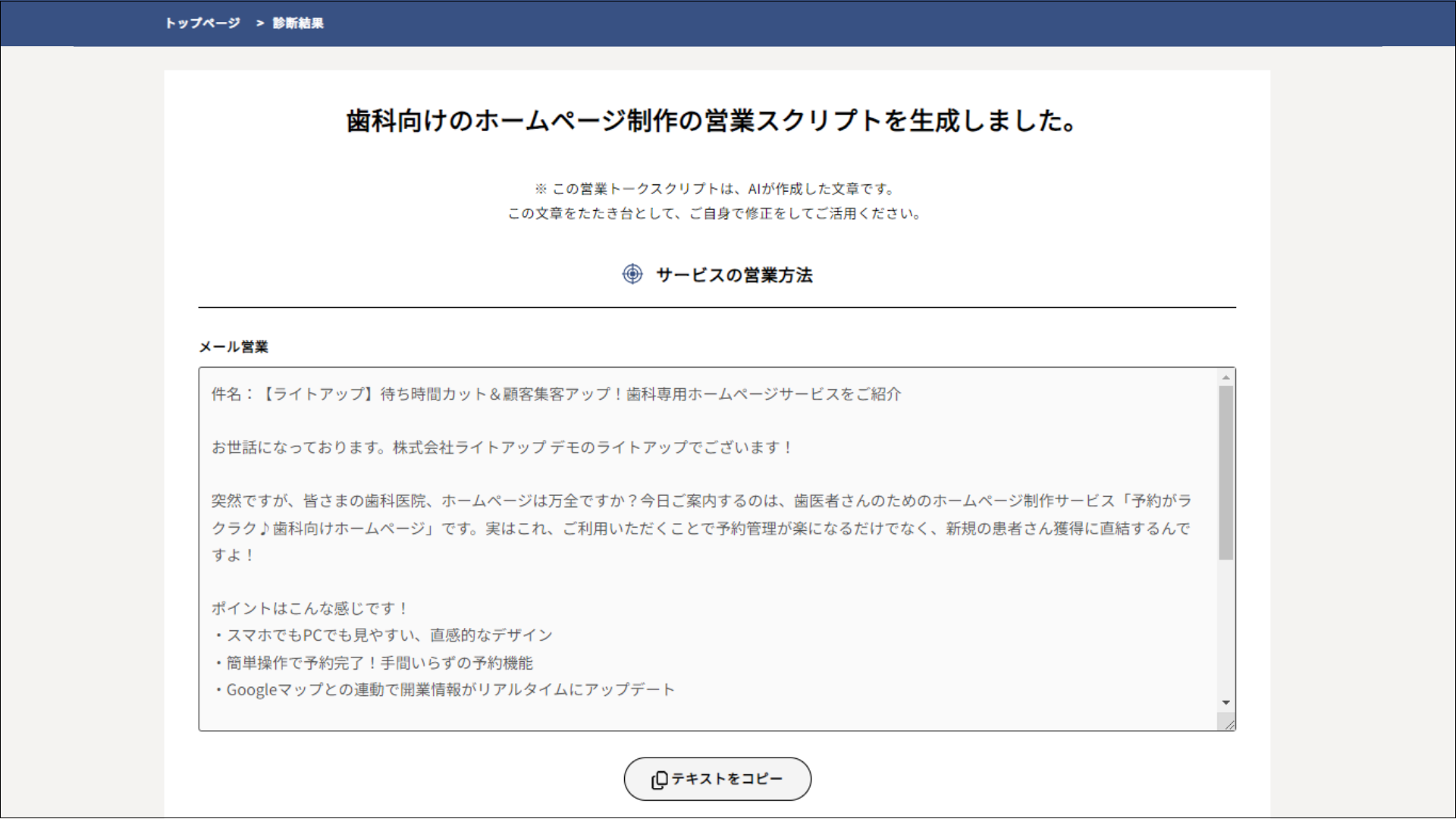Place cursor in the 件名 subject line
Viewport: 1456px width, 819px height.
tap(556, 394)
